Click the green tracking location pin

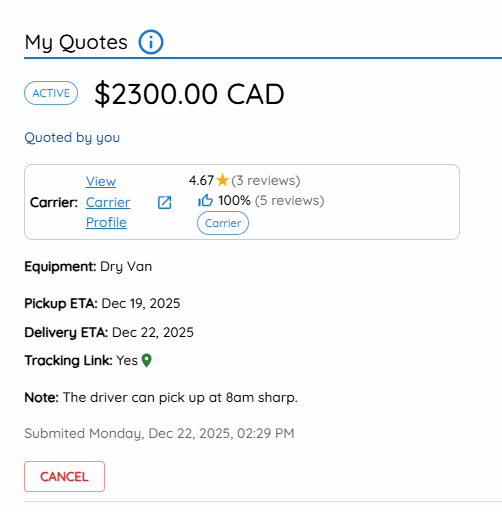[147, 360]
